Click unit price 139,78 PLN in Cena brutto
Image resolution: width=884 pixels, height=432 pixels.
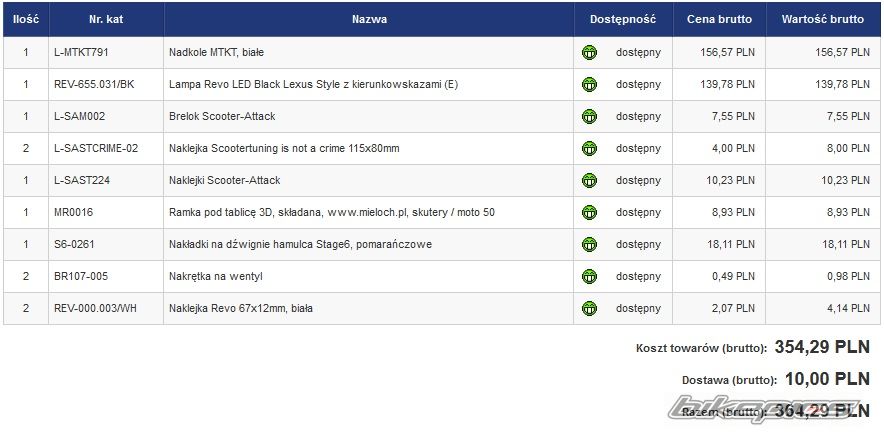pos(727,85)
